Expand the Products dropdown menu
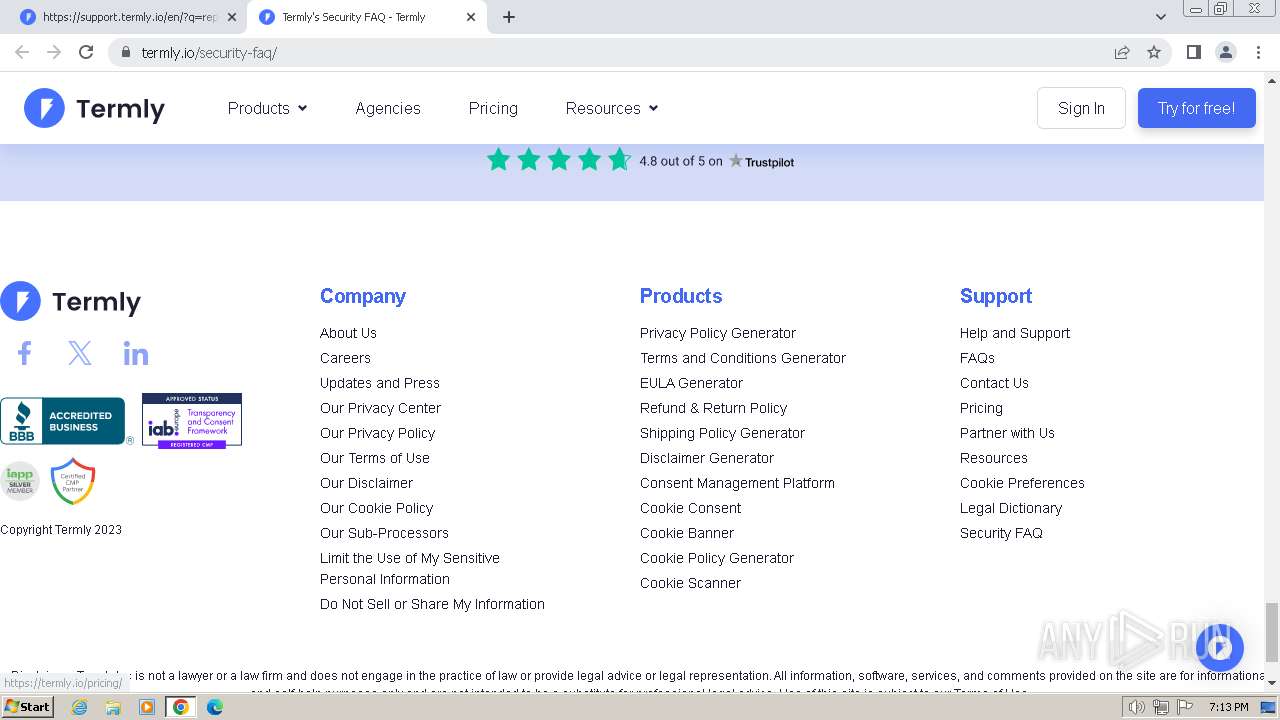Image resolution: width=1280 pixels, height=720 pixels. coord(267,108)
